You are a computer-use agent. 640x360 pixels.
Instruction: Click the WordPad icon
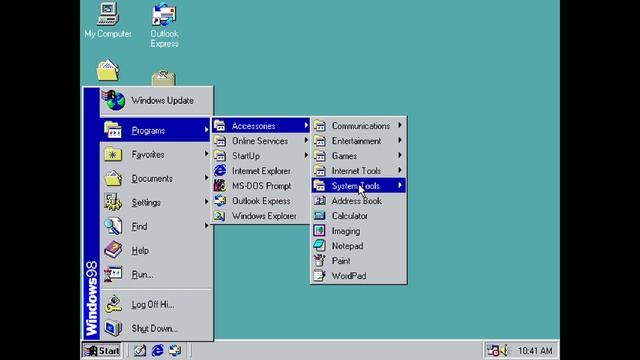coord(320,276)
